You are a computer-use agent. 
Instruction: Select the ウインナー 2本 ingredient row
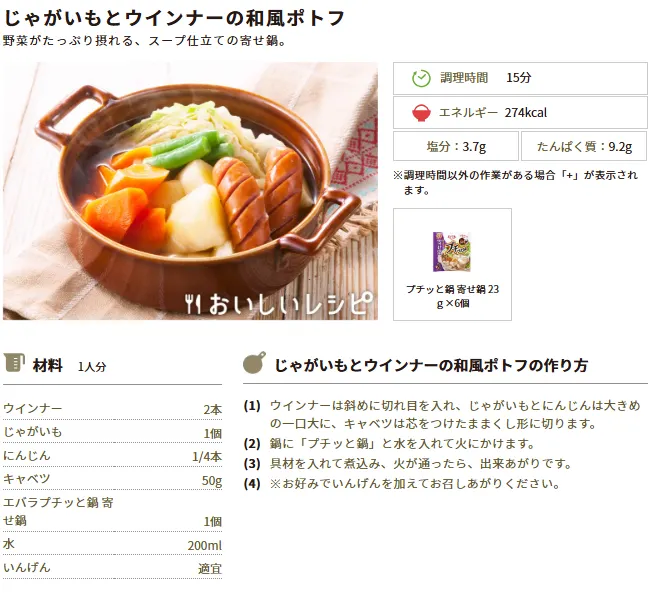tap(112, 409)
